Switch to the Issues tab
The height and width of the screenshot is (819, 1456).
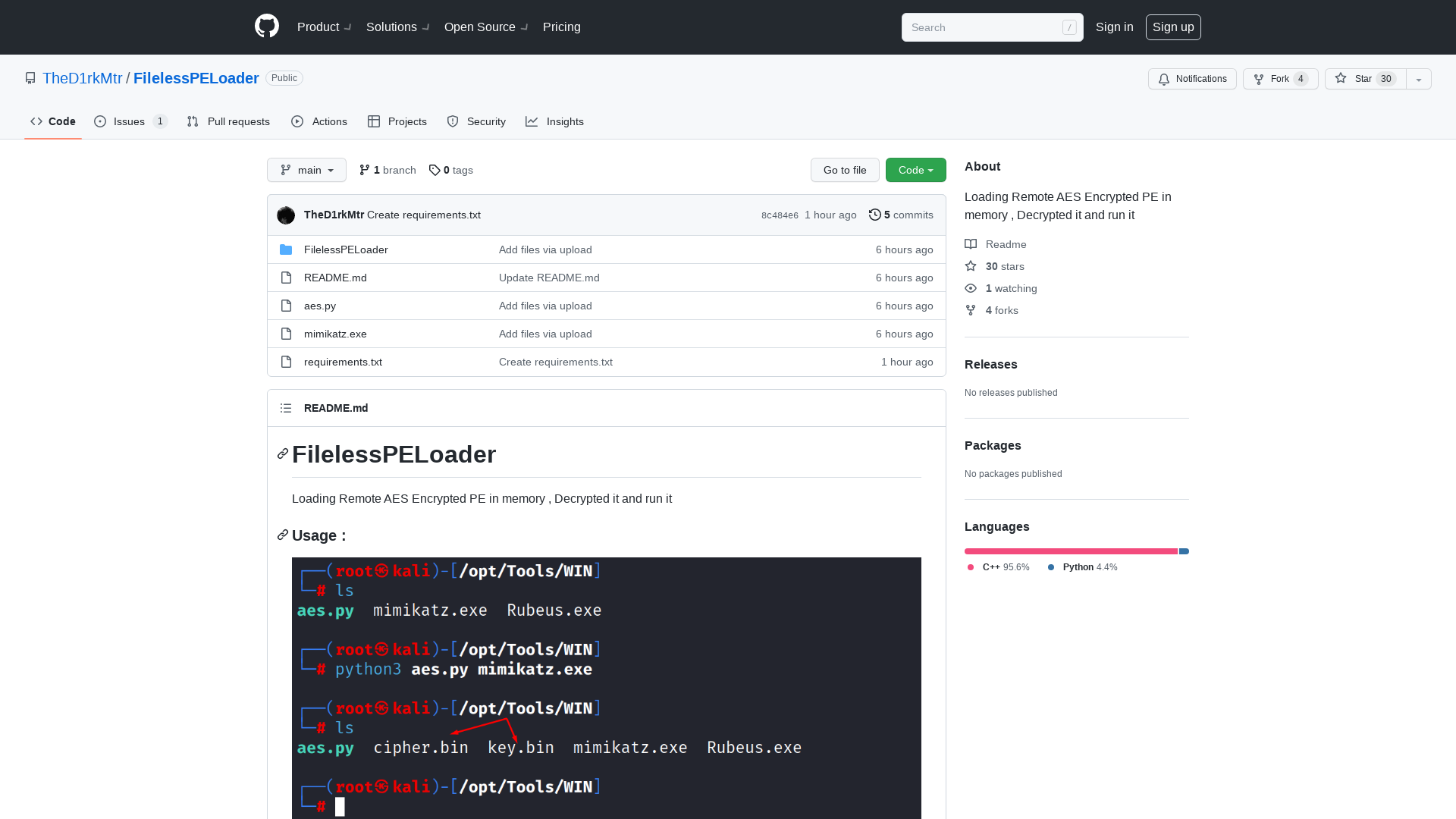pos(130,121)
